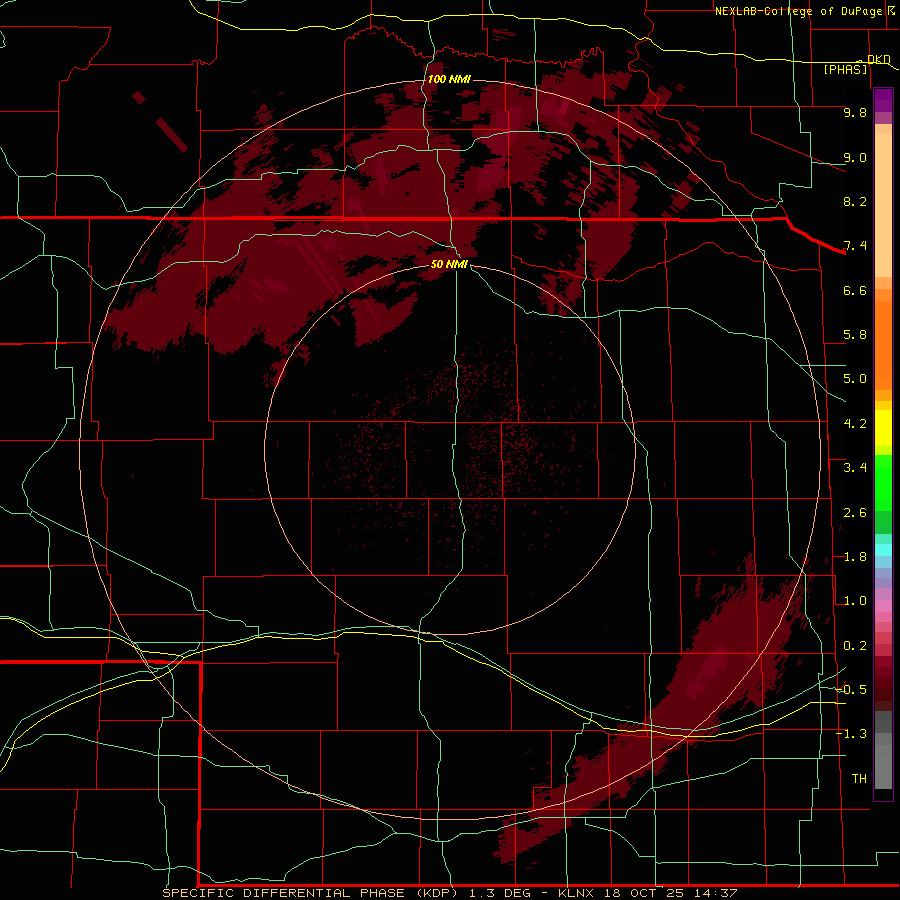Click the 9.8 value on the color scale
The width and height of the screenshot is (900, 900).
pyautogui.click(x=855, y=112)
